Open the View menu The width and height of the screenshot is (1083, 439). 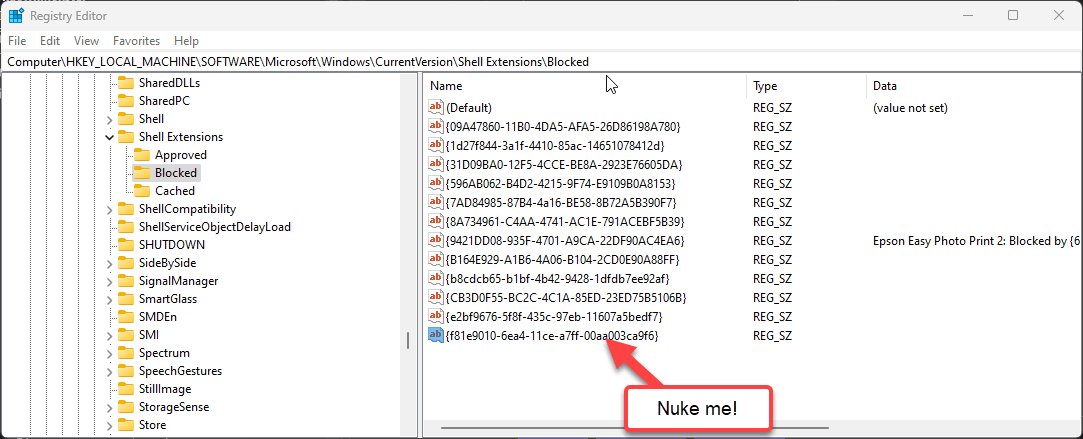click(86, 41)
